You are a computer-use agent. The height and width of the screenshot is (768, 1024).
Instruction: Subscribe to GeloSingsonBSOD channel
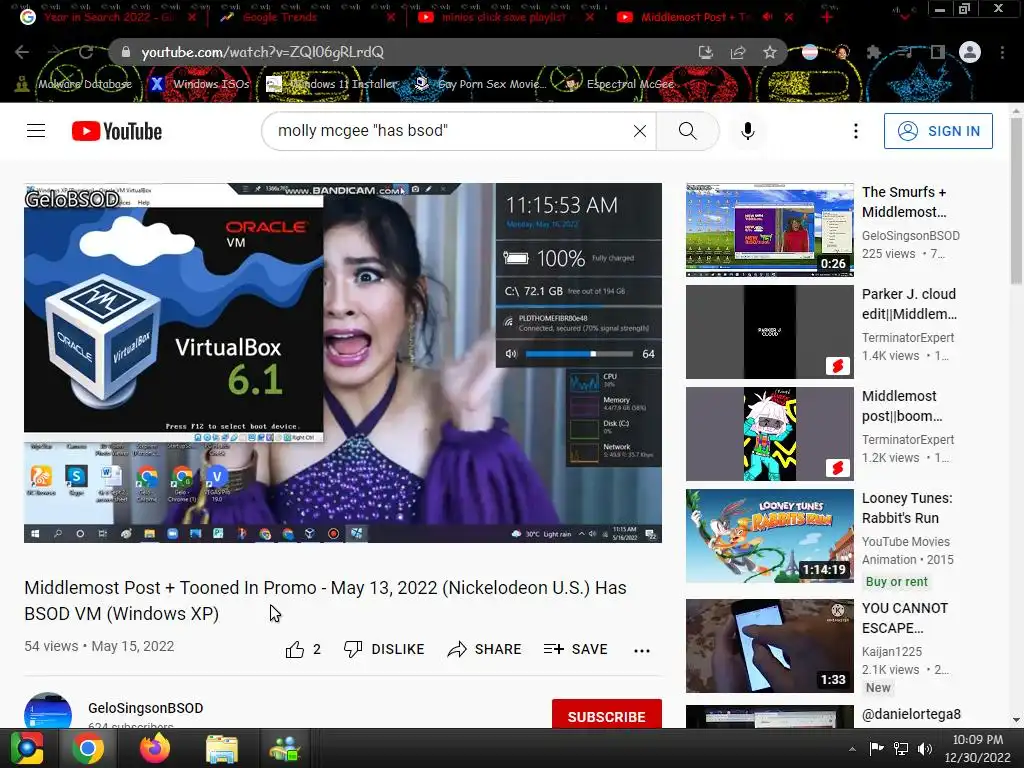click(607, 716)
